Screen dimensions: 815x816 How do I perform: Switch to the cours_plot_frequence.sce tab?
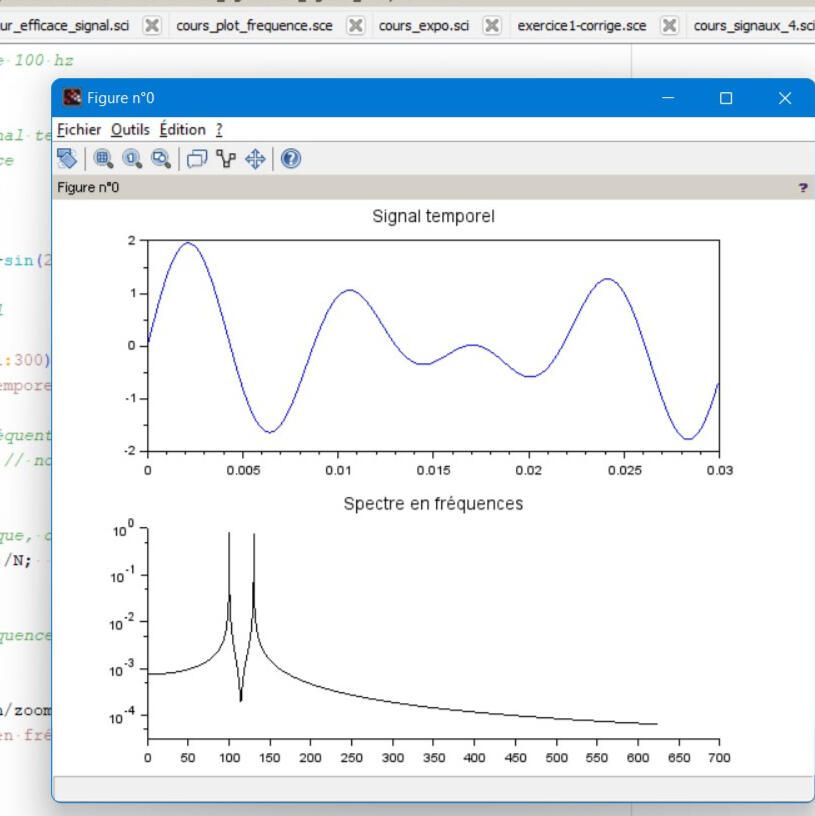[254, 26]
